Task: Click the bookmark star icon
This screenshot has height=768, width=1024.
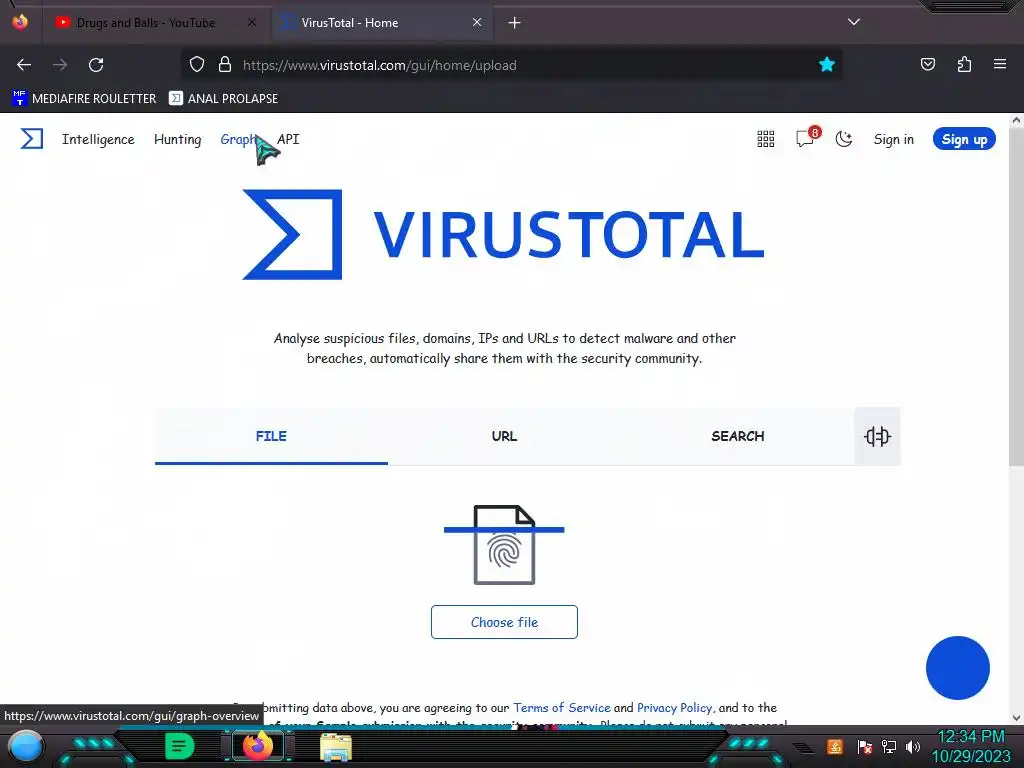Action: pyautogui.click(x=827, y=65)
